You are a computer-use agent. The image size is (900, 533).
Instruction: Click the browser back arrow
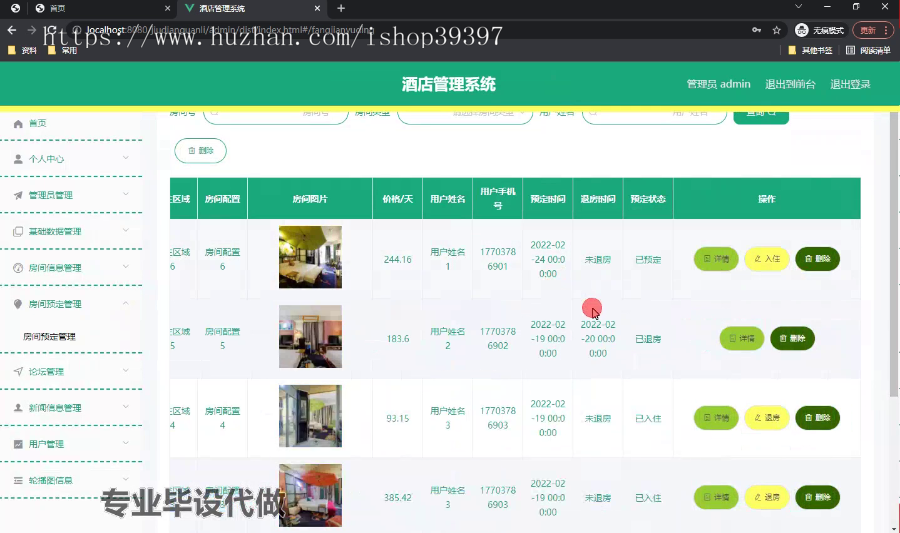coord(12,30)
